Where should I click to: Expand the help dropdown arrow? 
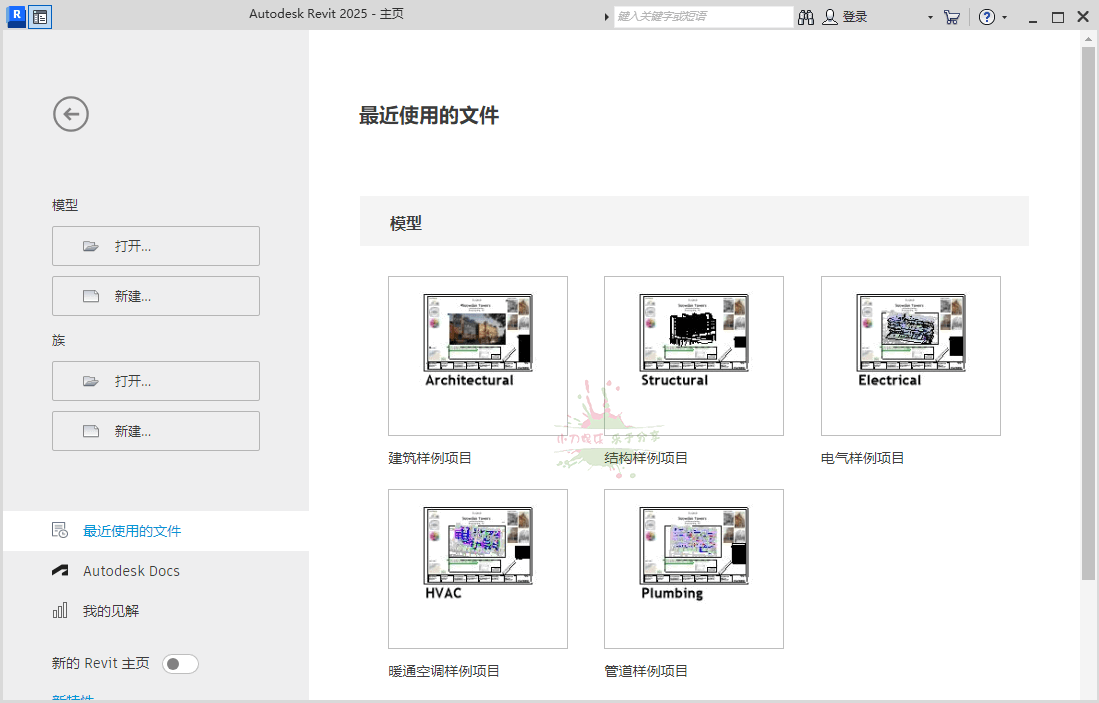(1006, 16)
